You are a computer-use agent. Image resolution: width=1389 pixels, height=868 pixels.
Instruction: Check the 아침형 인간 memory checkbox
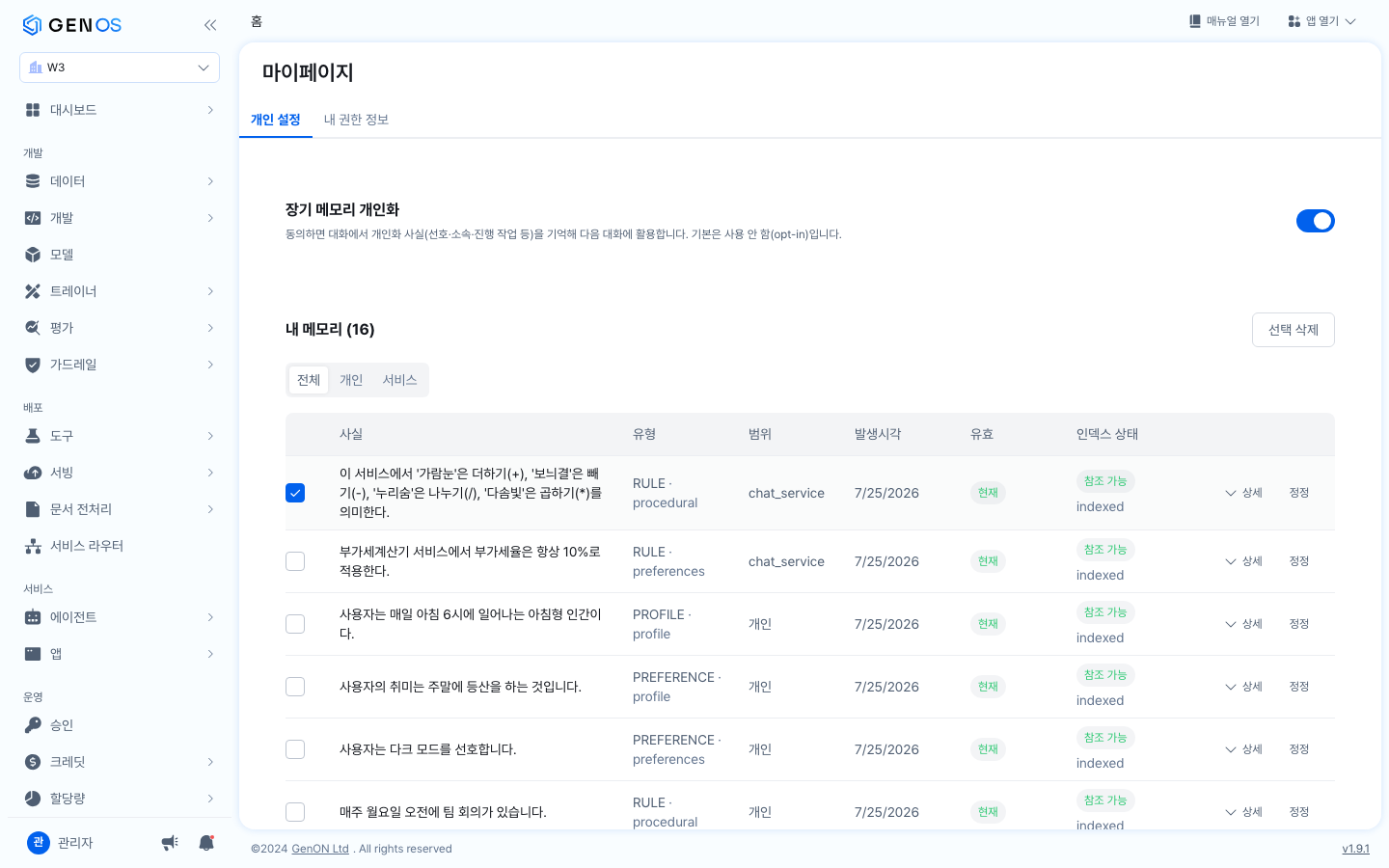[x=295, y=624]
